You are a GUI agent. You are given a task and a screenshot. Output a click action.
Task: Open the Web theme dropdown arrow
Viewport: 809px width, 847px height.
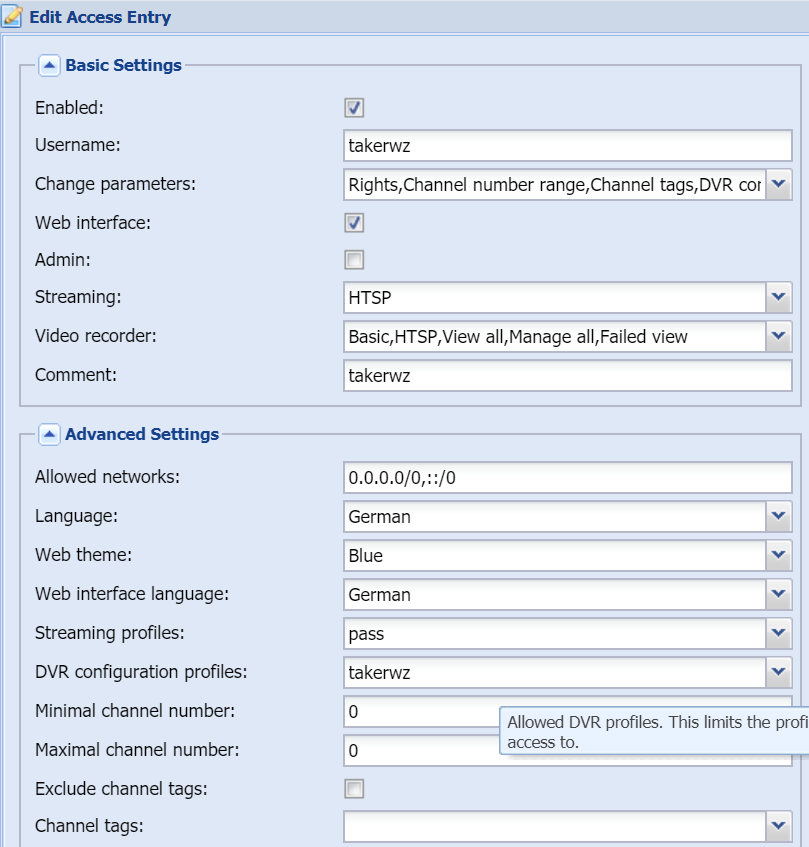779,555
